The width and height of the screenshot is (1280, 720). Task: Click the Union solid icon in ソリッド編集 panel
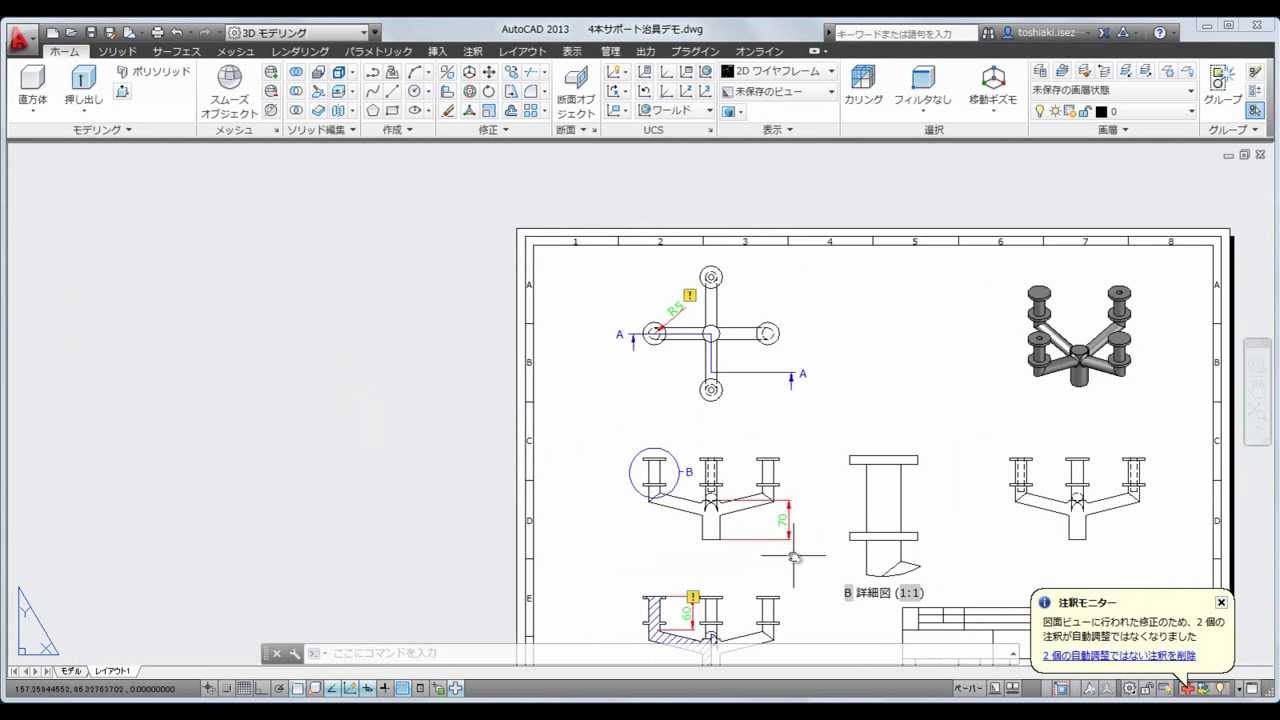(296, 72)
